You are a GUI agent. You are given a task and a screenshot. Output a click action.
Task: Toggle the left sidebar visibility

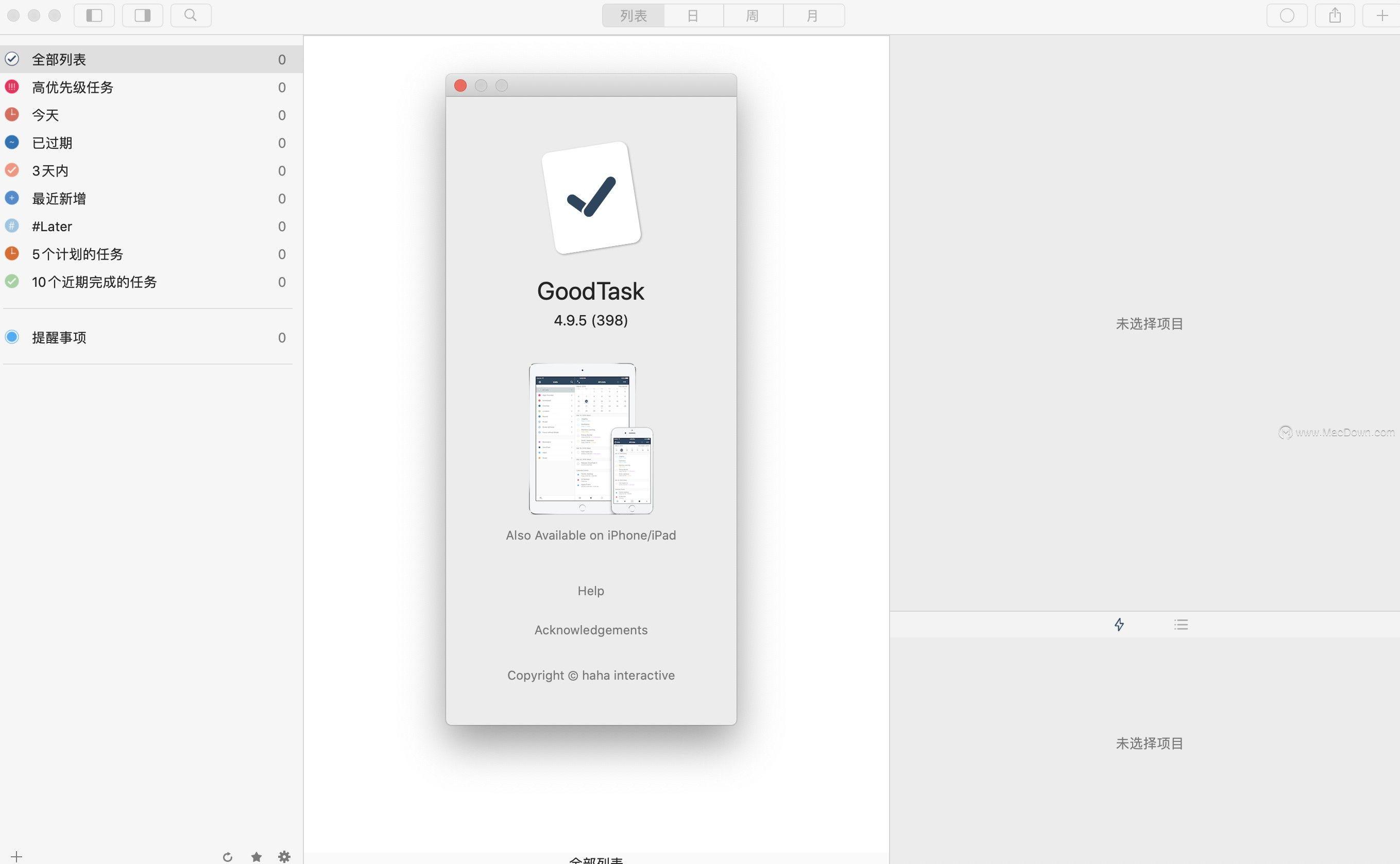click(94, 15)
